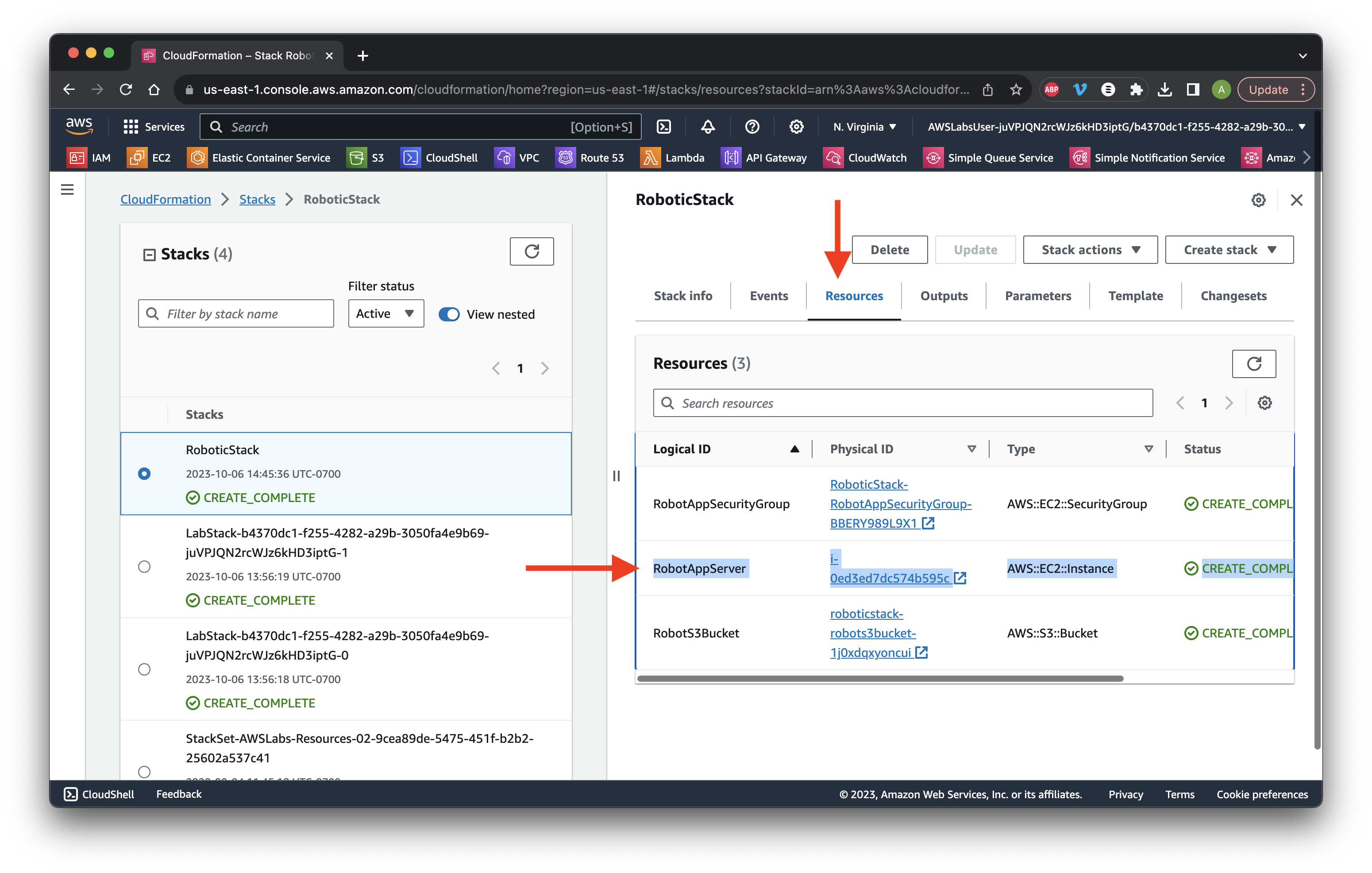Open Cookie preferences in footer

pyautogui.click(x=1262, y=794)
